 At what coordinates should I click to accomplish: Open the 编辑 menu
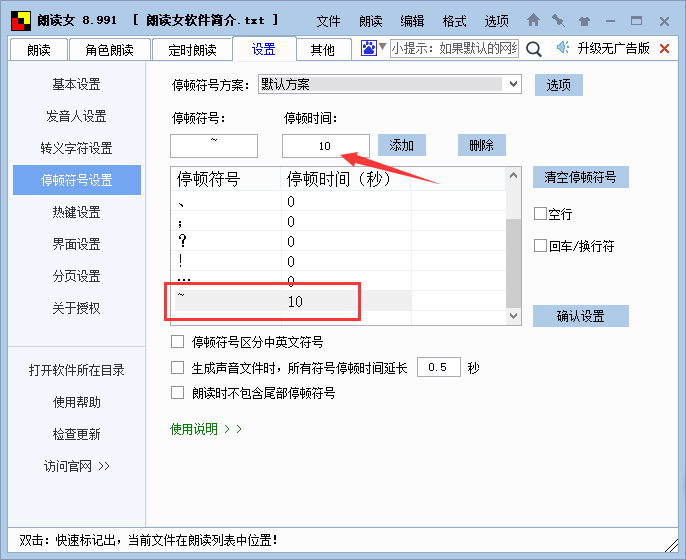click(412, 21)
